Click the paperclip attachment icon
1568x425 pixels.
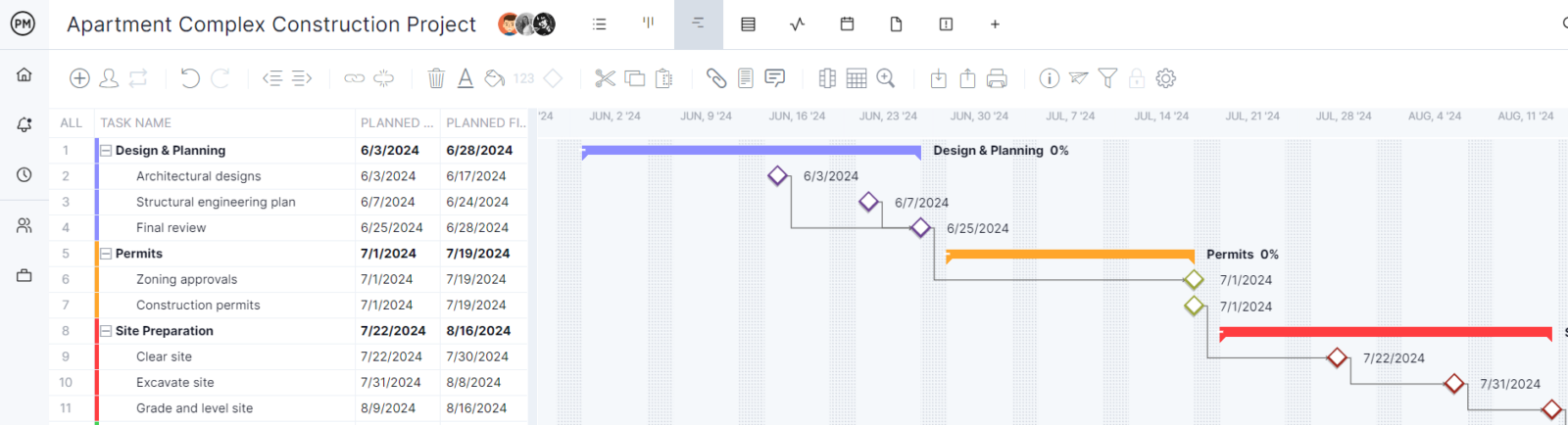click(x=716, y=78)
